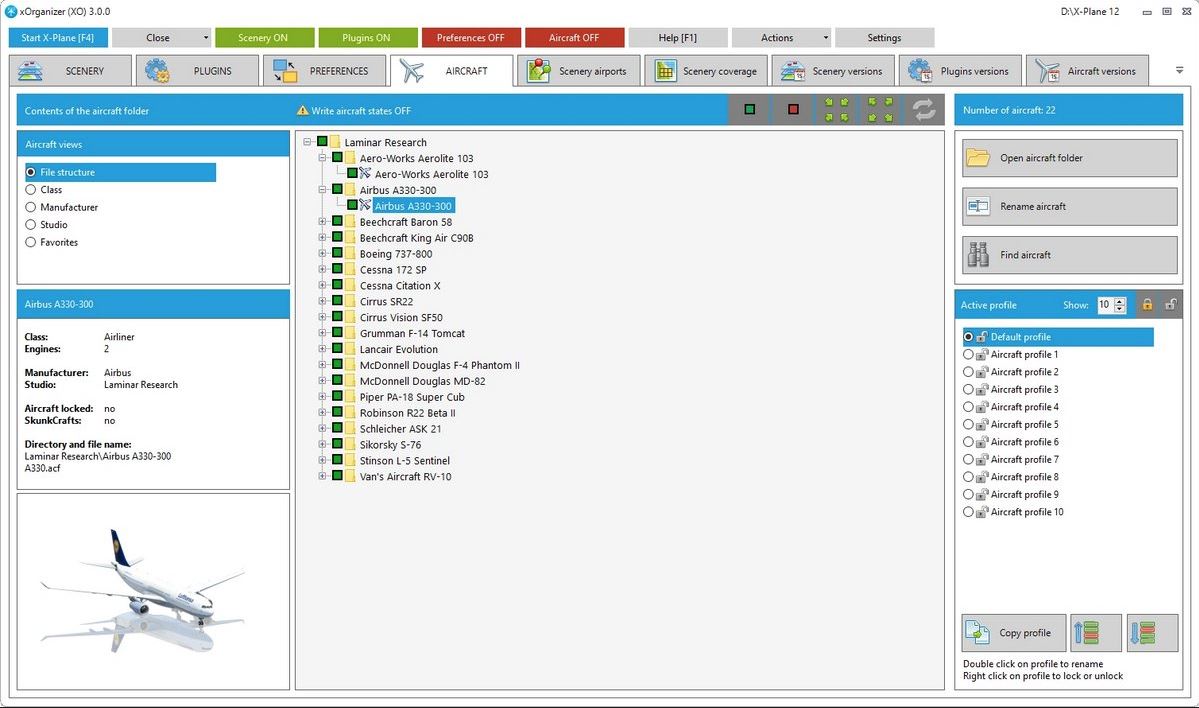Click the move profile down icon button

pos(1152,632)
